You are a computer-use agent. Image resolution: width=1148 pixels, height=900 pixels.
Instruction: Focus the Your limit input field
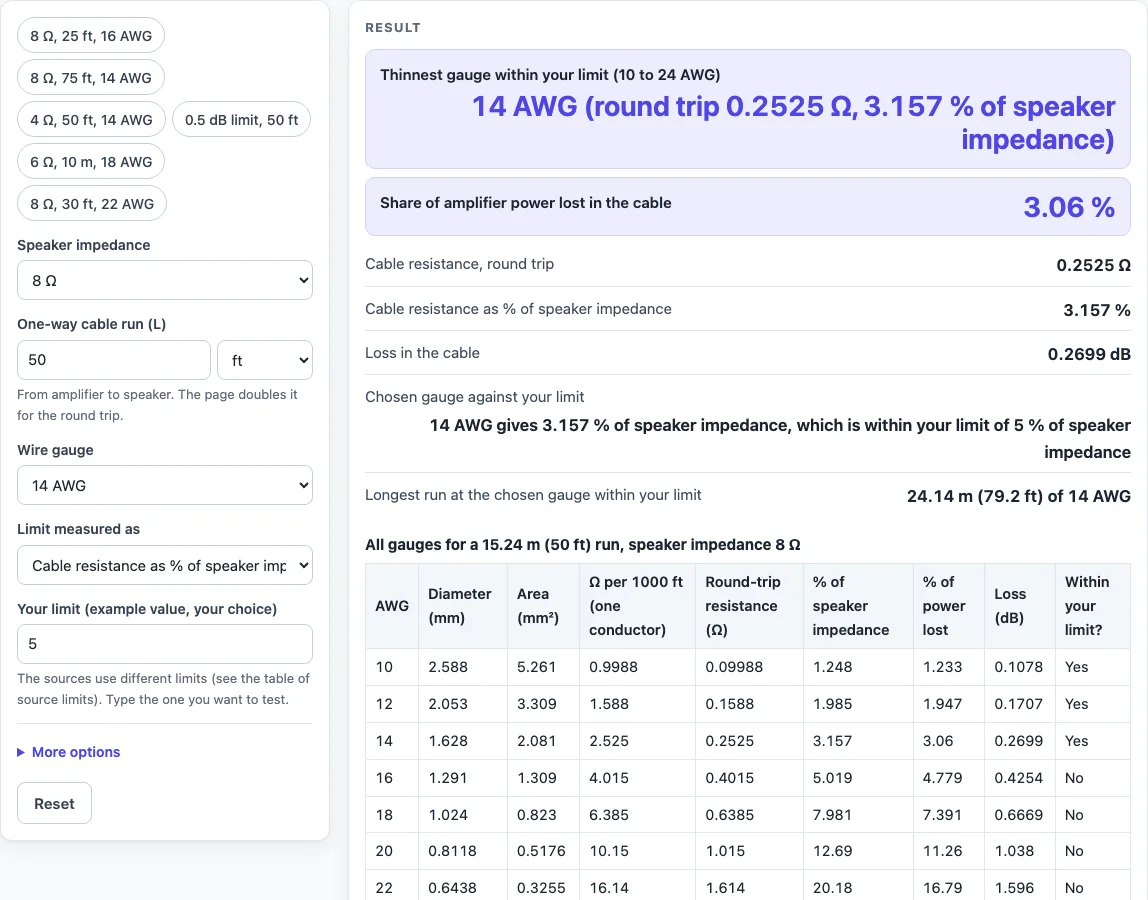tap(165, 644)
